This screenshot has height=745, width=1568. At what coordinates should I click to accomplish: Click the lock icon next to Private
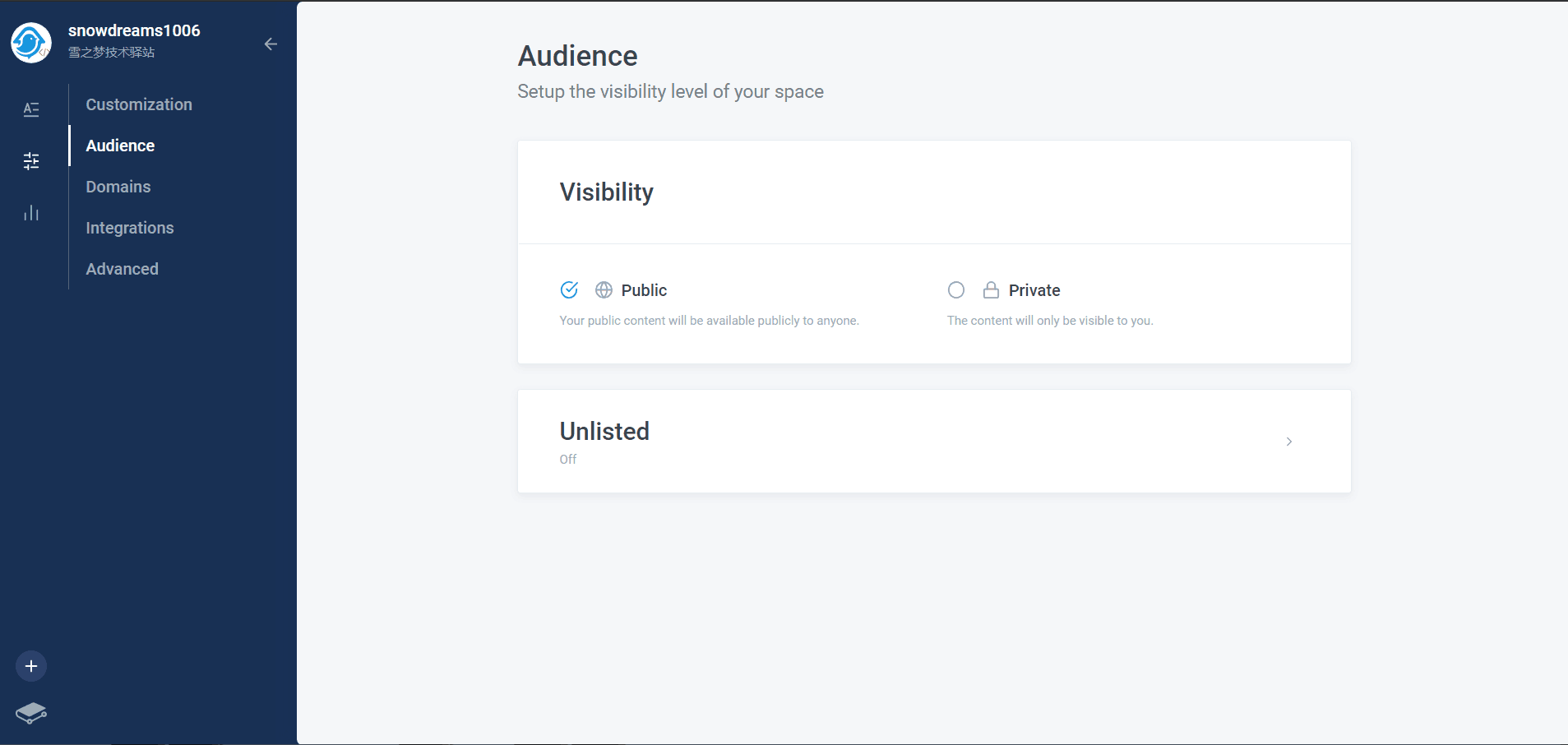(x=990, y=289)
